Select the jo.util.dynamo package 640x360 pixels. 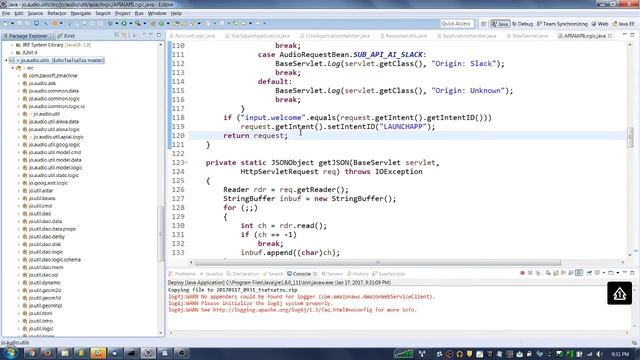pyautogui.click(x=44, y=282)
